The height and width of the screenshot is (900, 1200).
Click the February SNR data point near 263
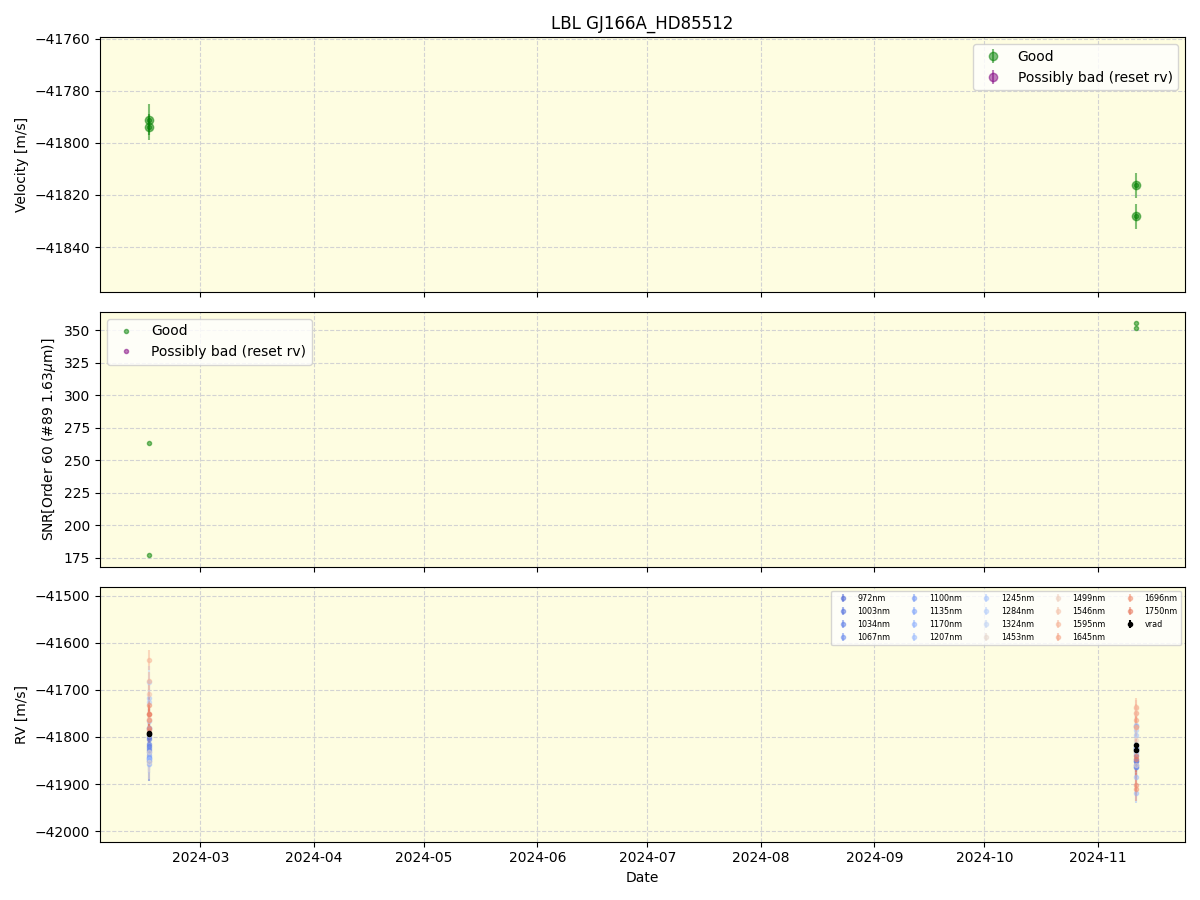point(149,443)
